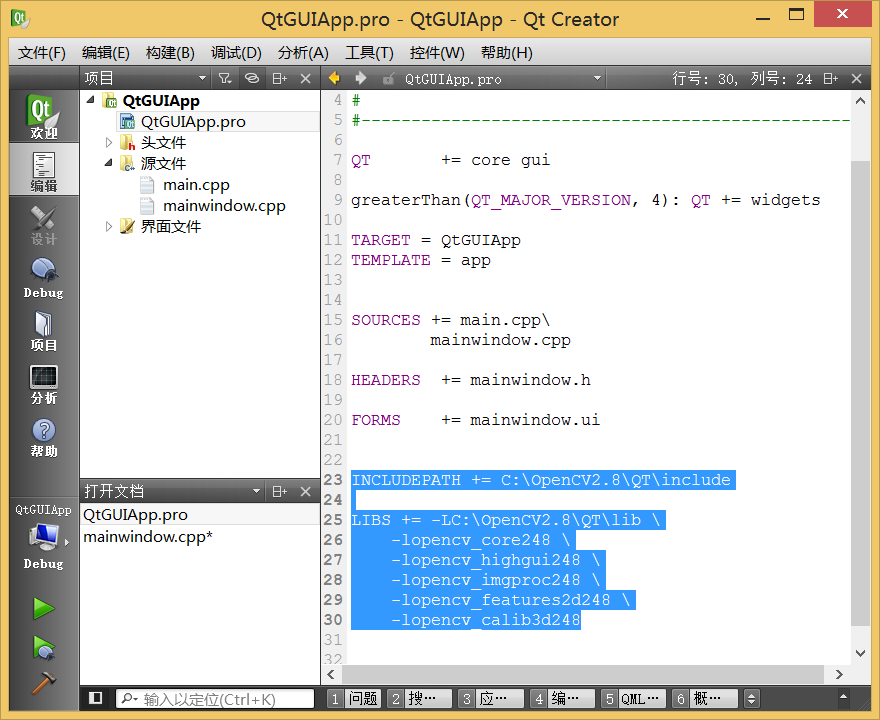The height and width of the screenshot is (720, 880).
Task: Show the 2 搜… search results pane
Action: [x=420, y=699]
